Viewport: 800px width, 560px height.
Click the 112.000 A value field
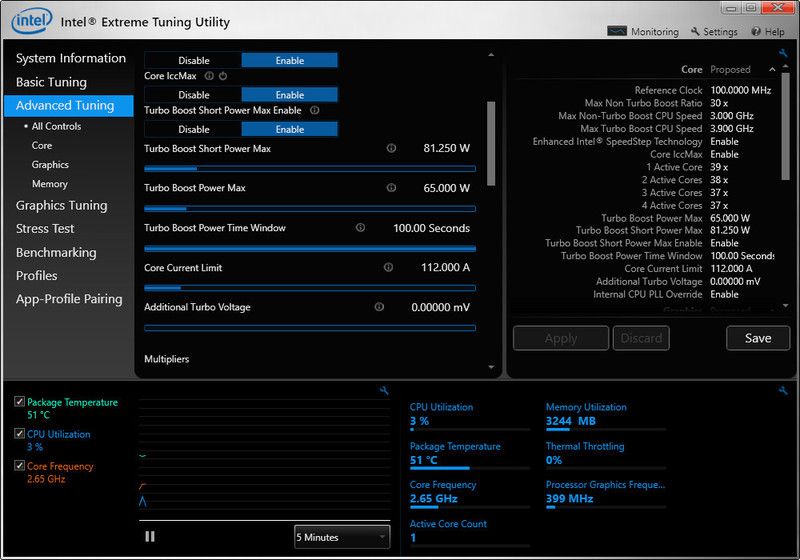click(445, 267)
